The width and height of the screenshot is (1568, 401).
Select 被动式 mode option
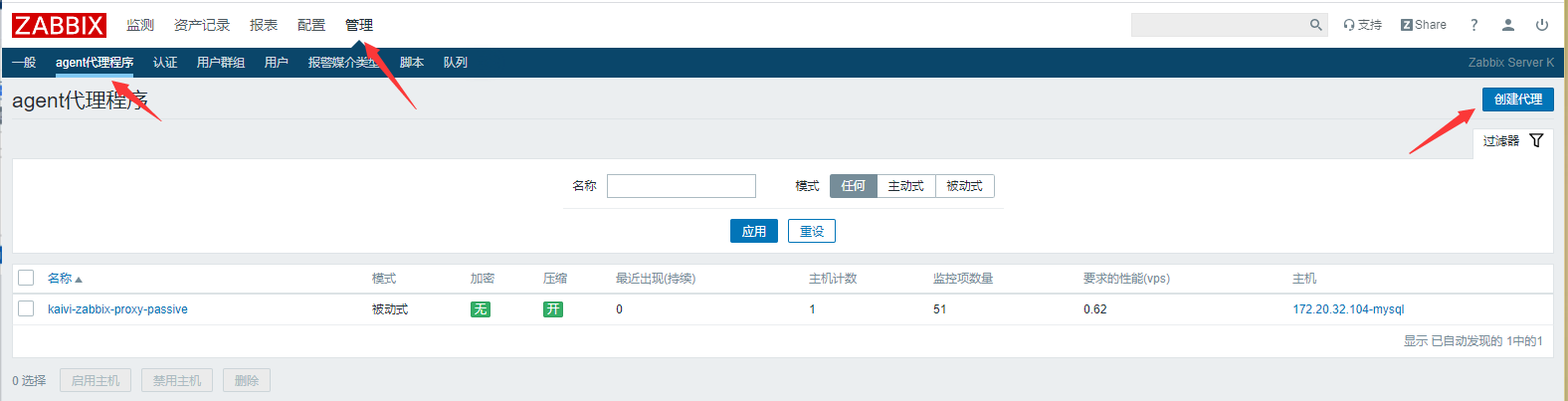pos(965,186)
